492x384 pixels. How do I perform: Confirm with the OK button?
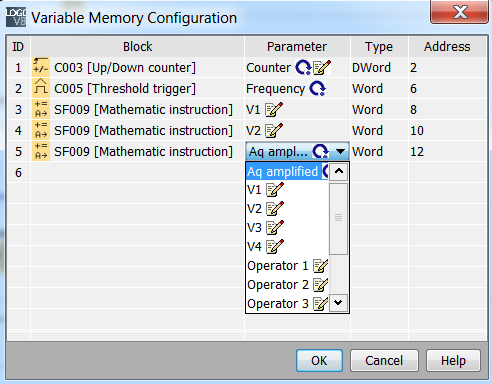(319, 361)
